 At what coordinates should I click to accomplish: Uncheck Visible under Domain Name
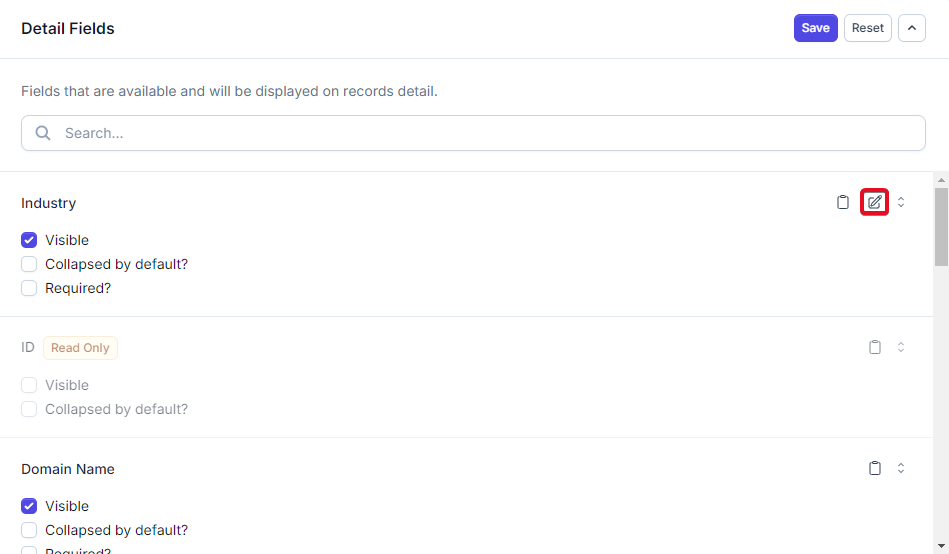[x=29, y=506]
